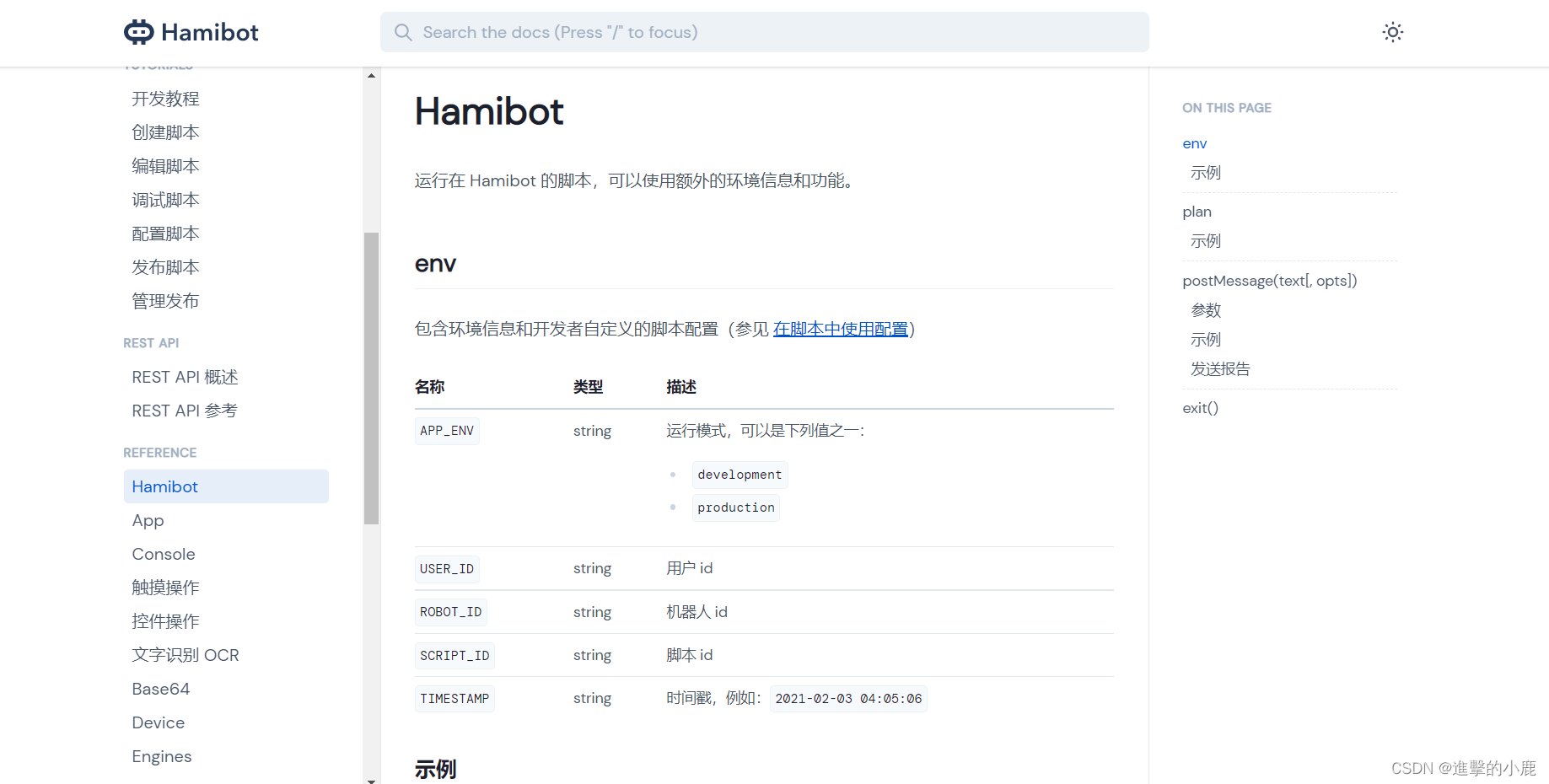Click the ROBOT_ID code cell

click(450, 612)
